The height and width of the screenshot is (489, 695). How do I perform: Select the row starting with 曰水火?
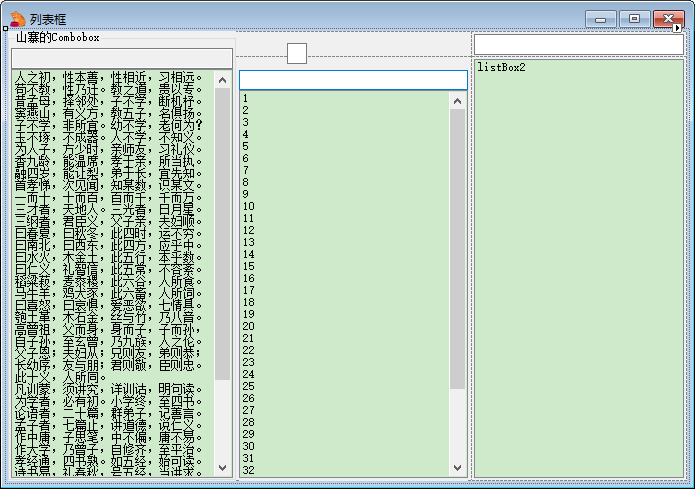113,257
